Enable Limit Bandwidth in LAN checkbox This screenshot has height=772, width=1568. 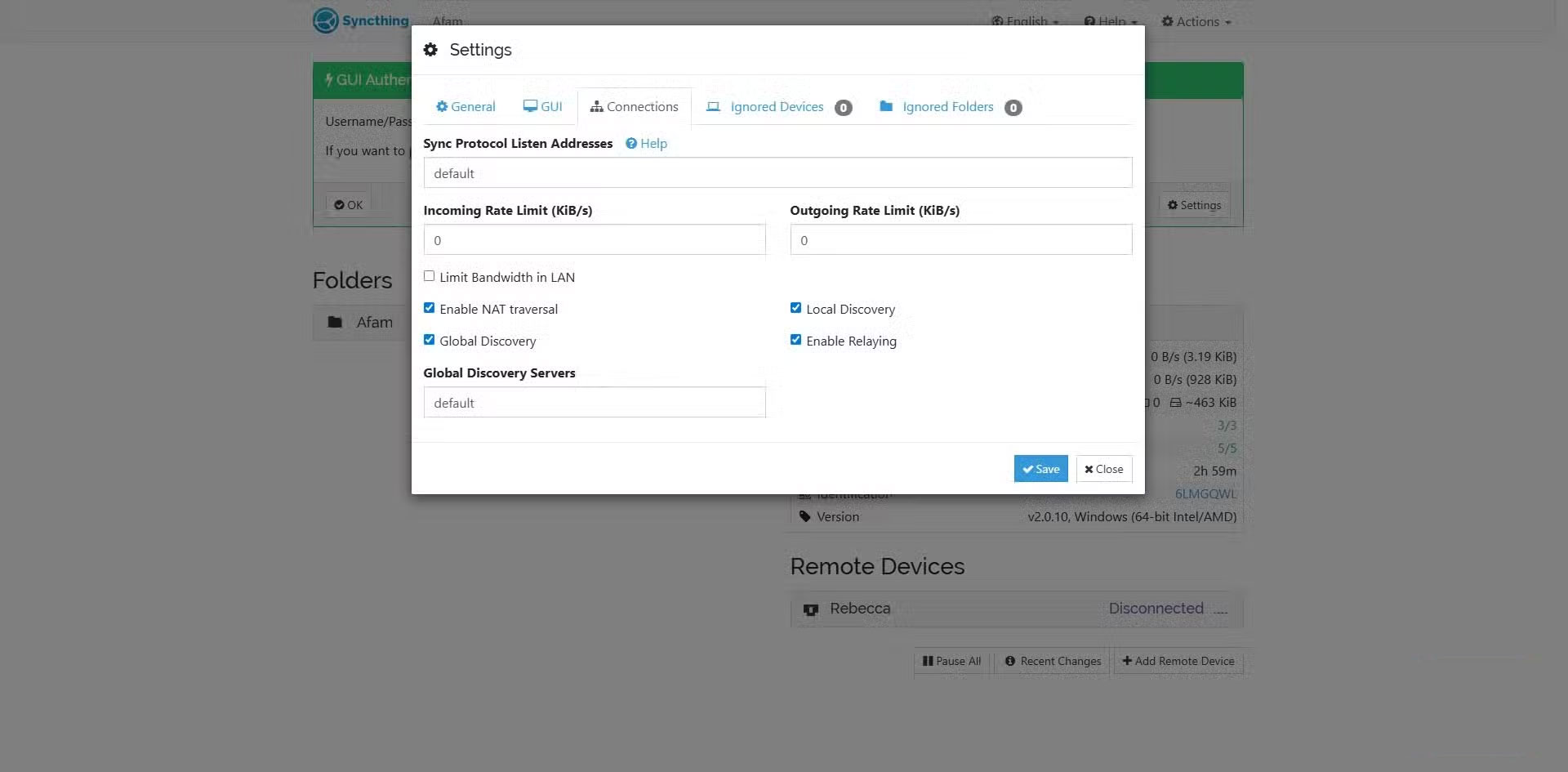click(429, 277)
